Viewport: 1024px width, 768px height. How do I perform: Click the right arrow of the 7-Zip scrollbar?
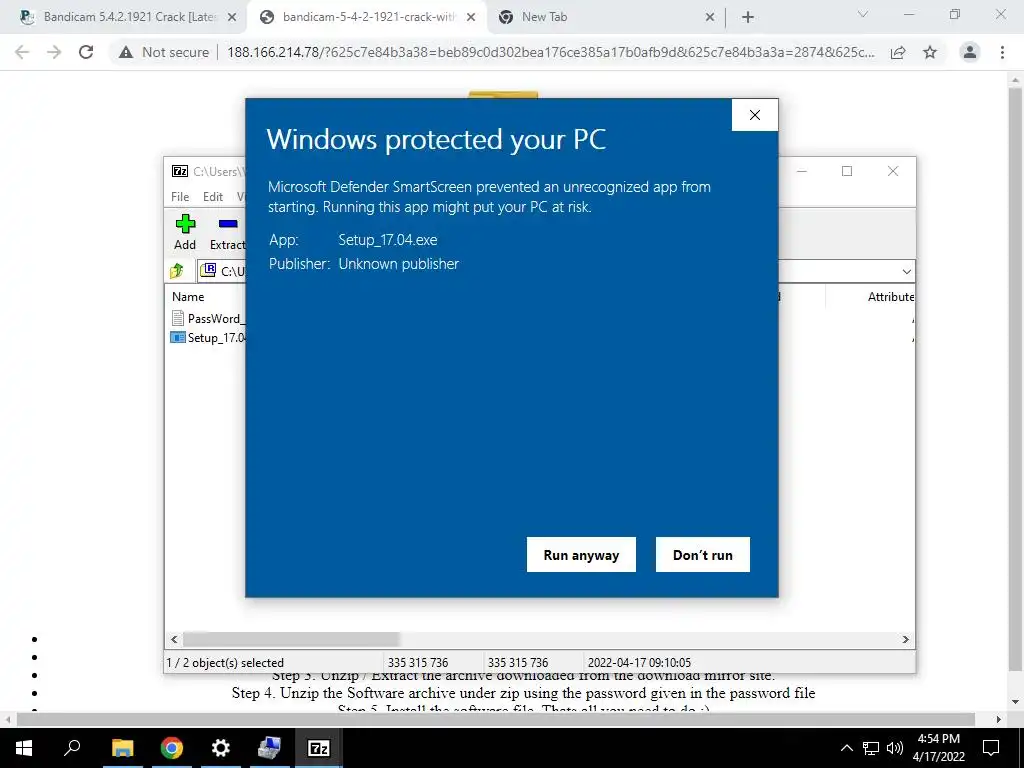[x=906, y=639]
